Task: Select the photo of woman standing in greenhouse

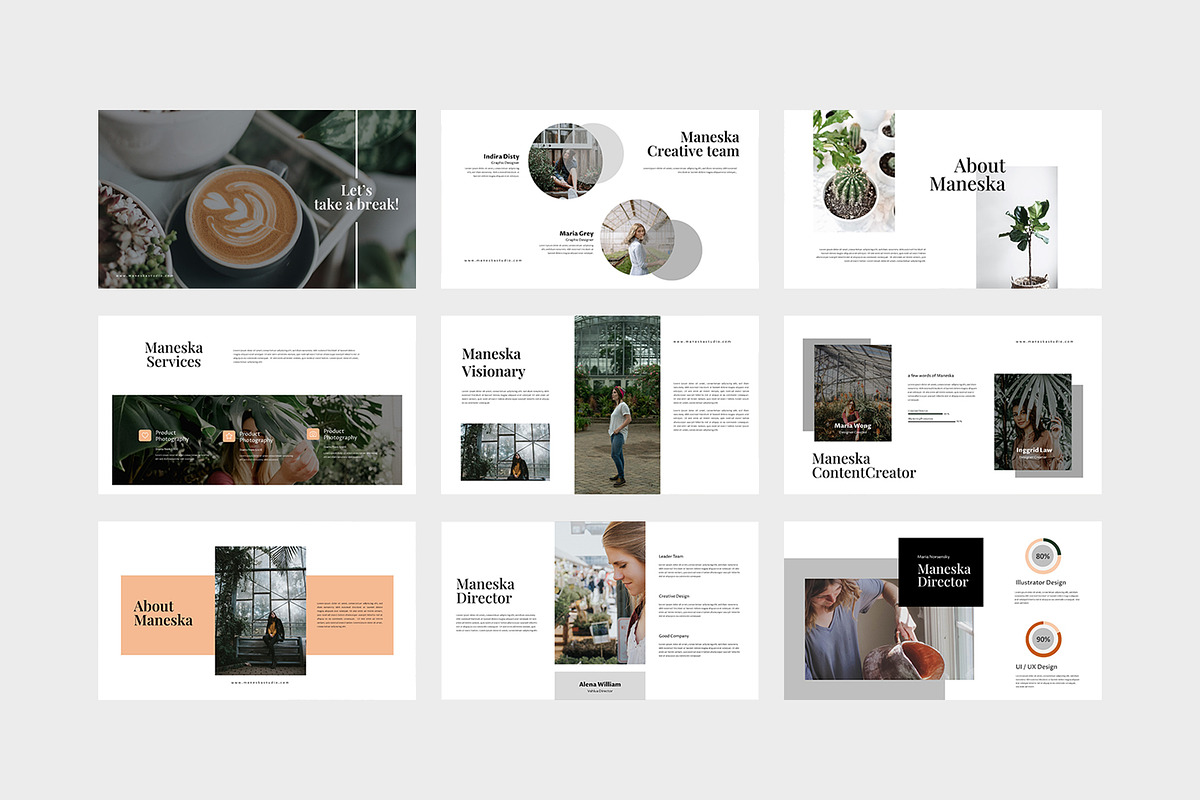Action: (617, 405)
